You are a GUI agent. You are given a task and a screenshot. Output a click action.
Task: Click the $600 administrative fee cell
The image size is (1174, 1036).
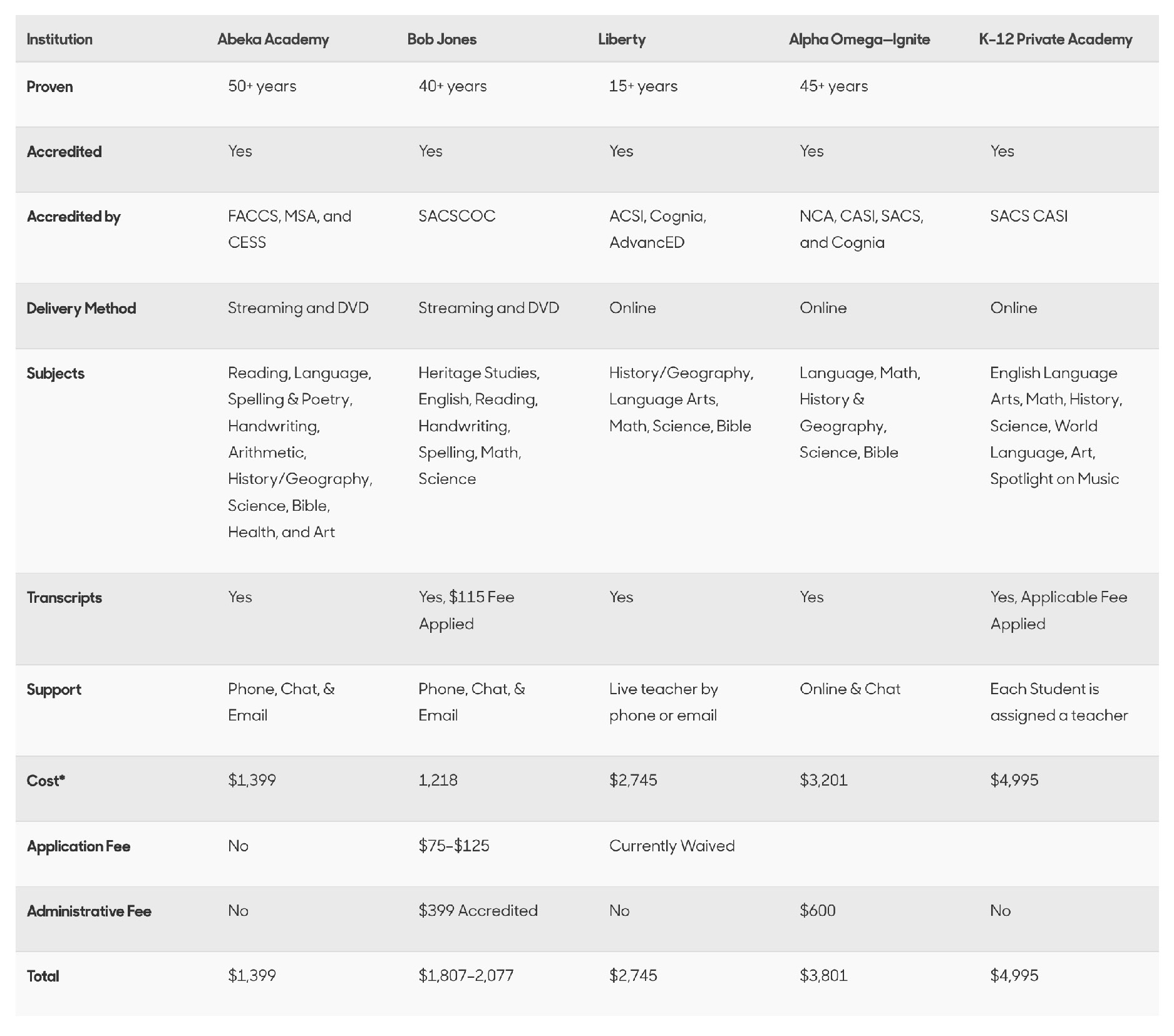817,911
